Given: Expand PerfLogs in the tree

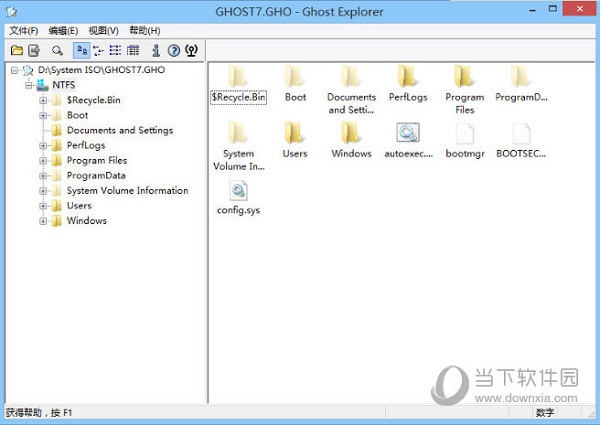Looking at the screenshot, I should click(x=43, y=145).
